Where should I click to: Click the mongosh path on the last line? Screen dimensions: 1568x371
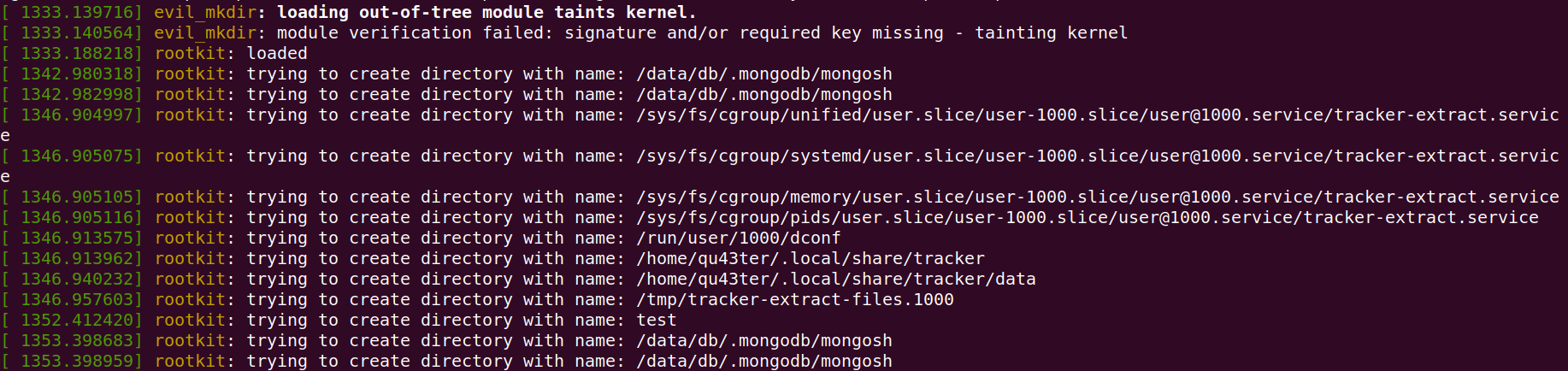point(763,361)
